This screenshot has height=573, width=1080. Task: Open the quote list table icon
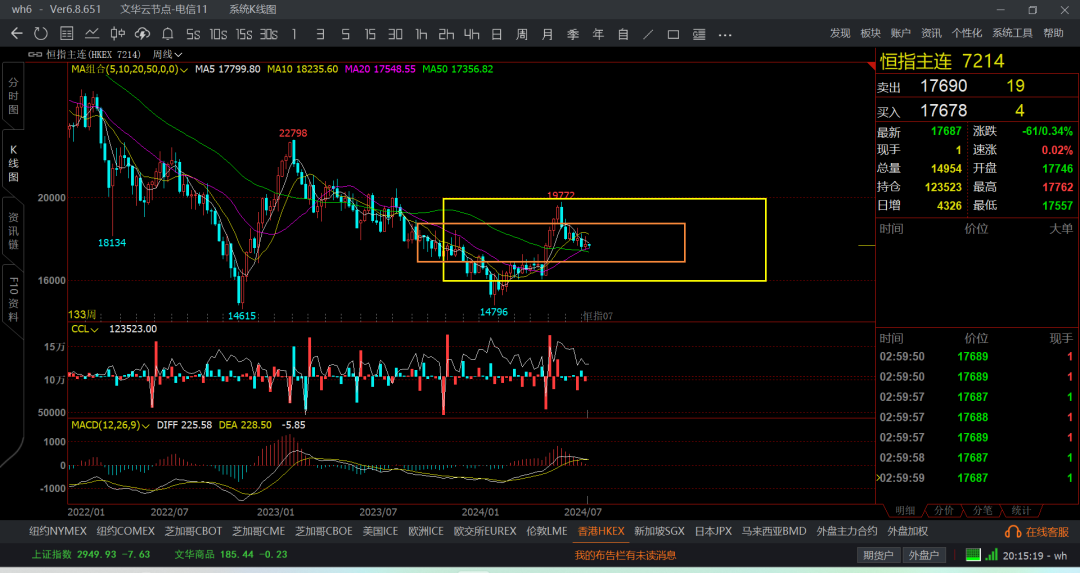(66, 34)
